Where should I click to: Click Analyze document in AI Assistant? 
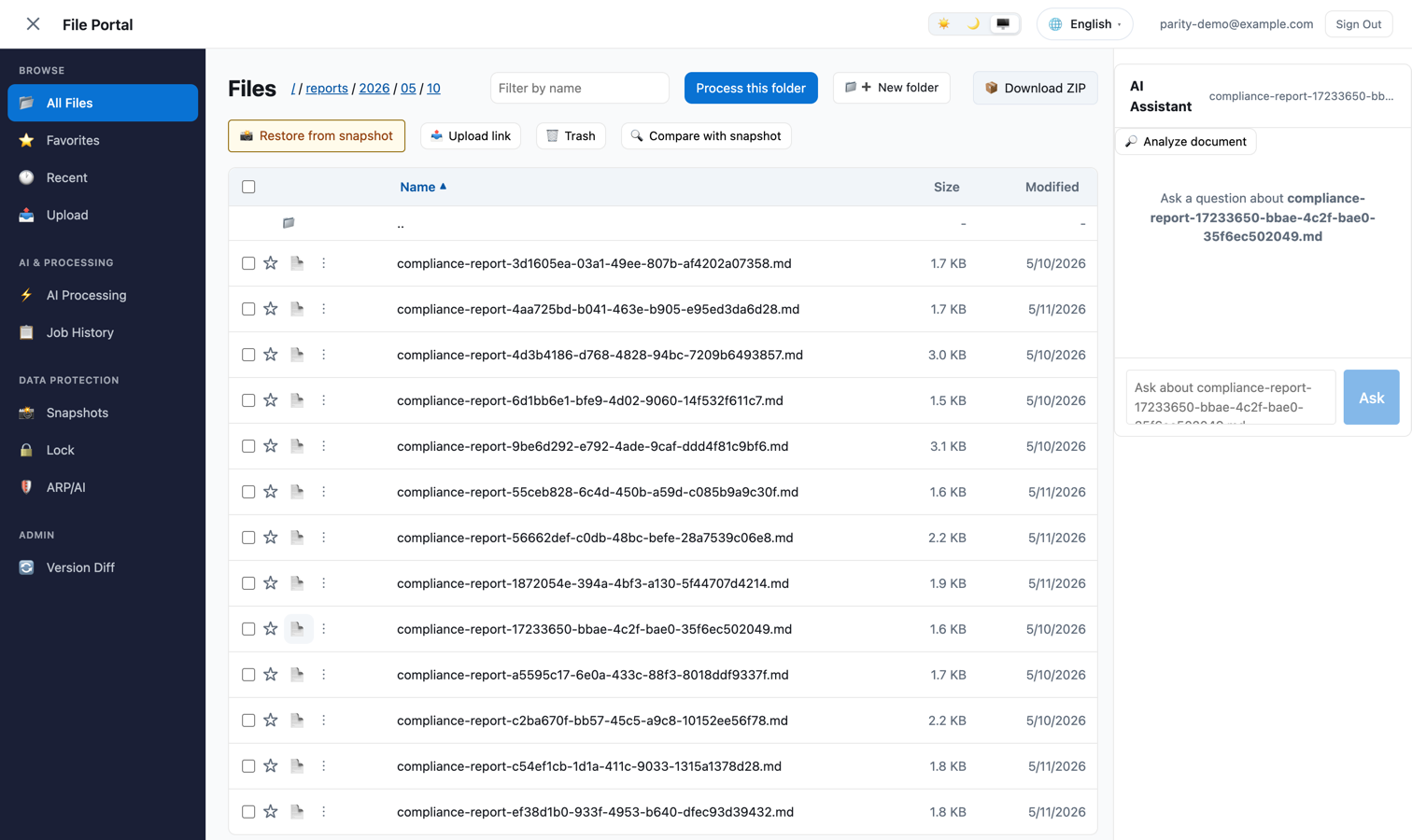[1186, 142]
